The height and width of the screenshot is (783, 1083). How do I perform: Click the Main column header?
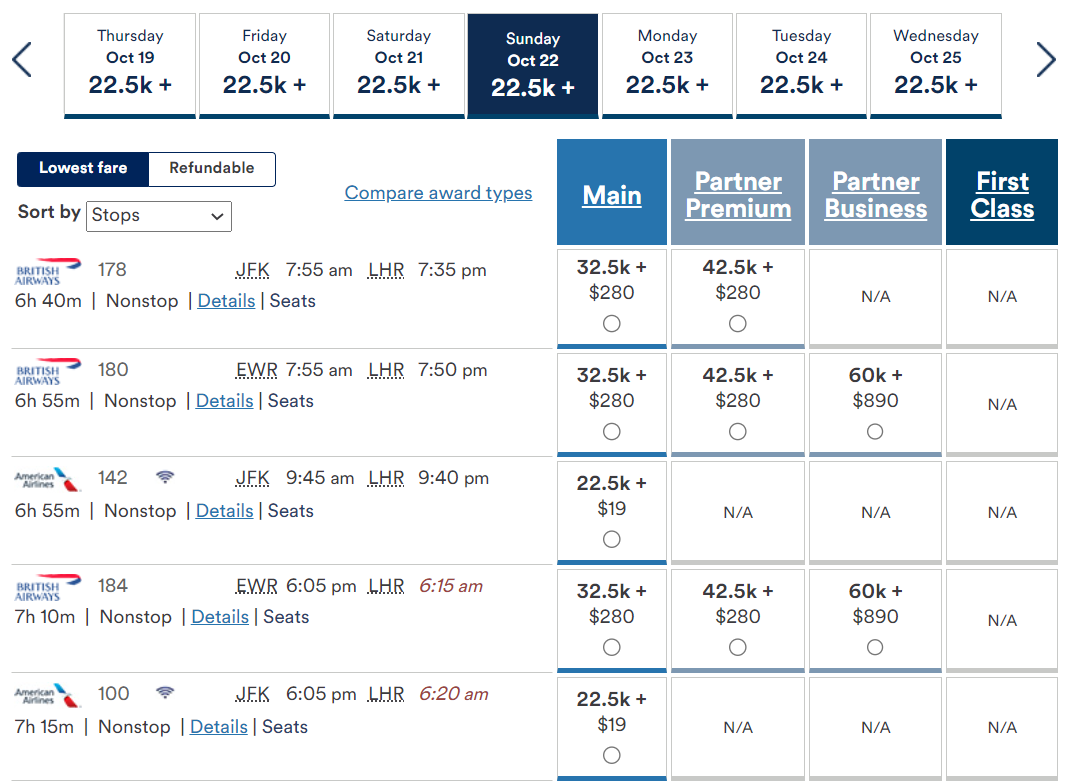(611, 196)
